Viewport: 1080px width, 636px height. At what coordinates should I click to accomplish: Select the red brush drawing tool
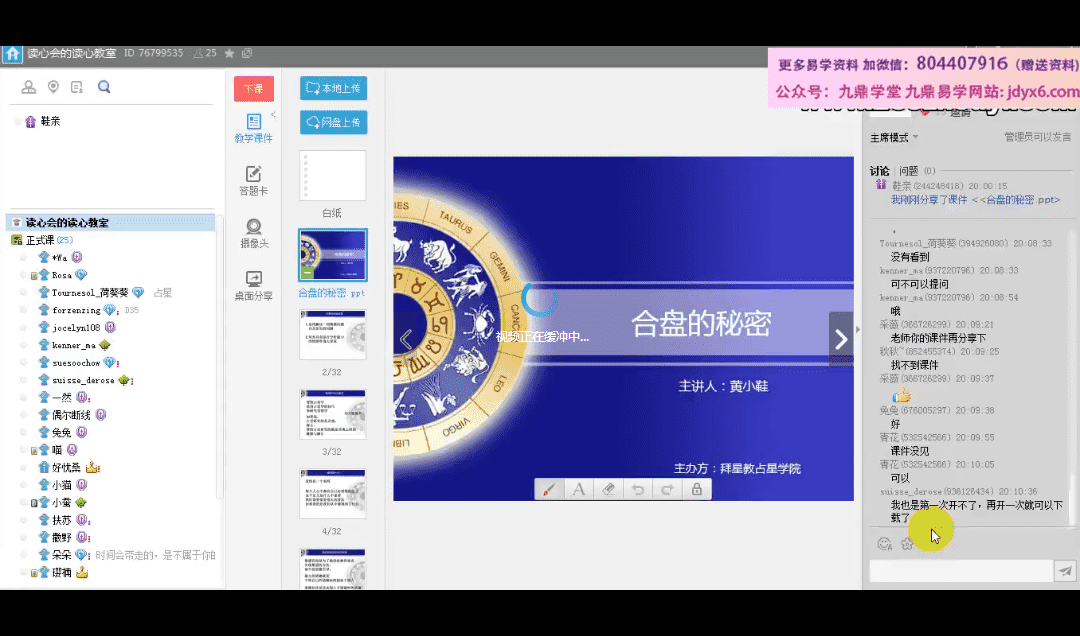[x=549, y=489]
